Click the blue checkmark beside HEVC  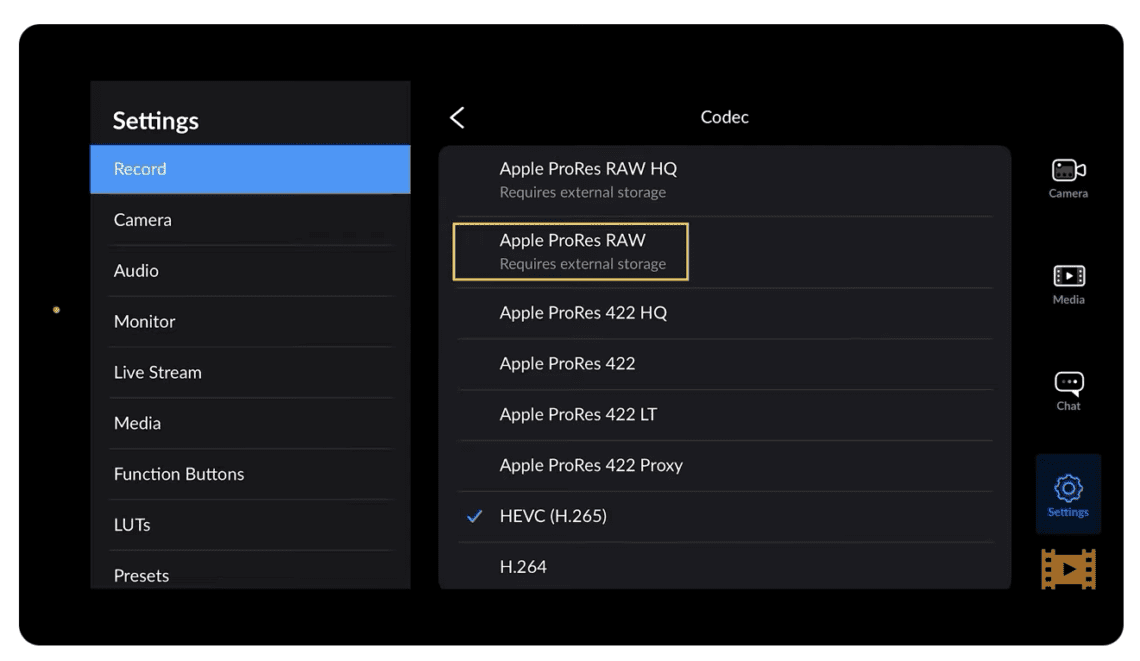(x=475, y=517)
